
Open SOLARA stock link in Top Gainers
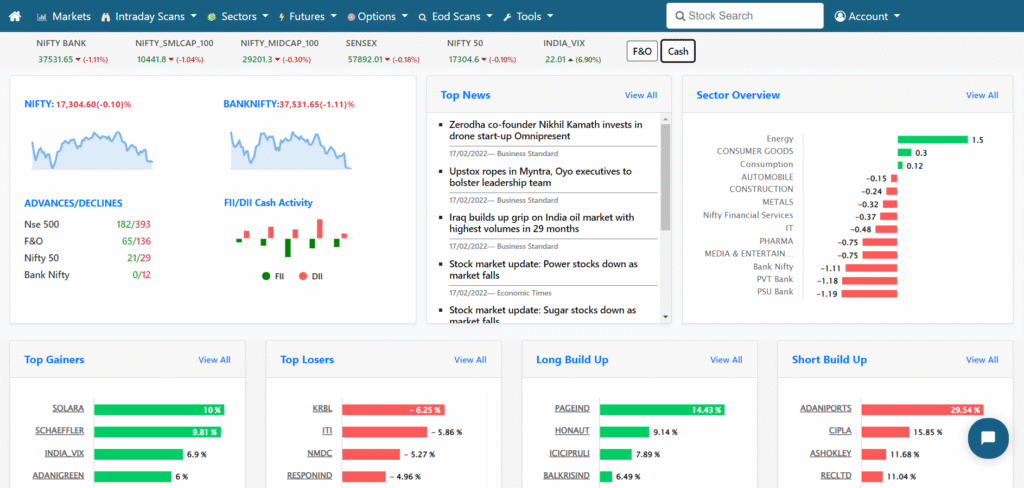point(68,409)
